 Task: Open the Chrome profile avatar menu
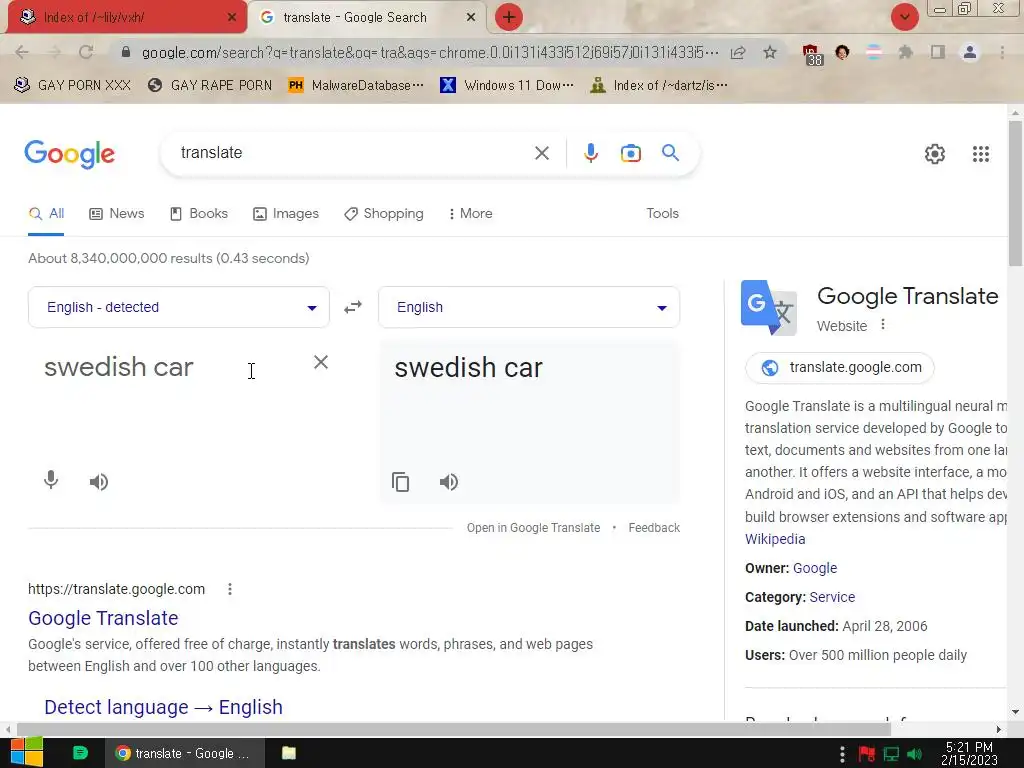pyautogui.click(x=970, y=52)
